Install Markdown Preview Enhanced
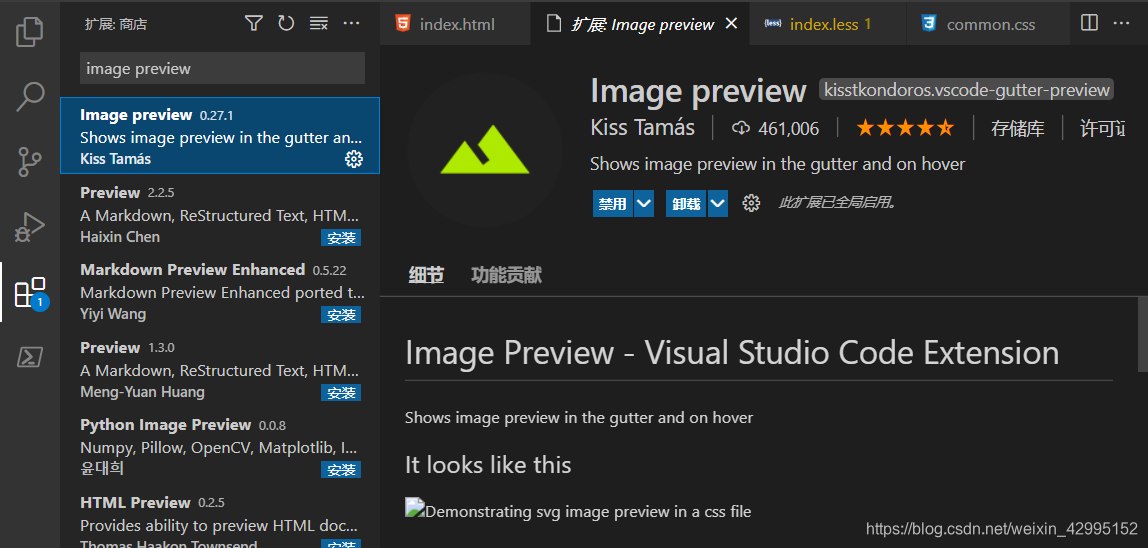1148x548 pixels. [x=340, y=315]
